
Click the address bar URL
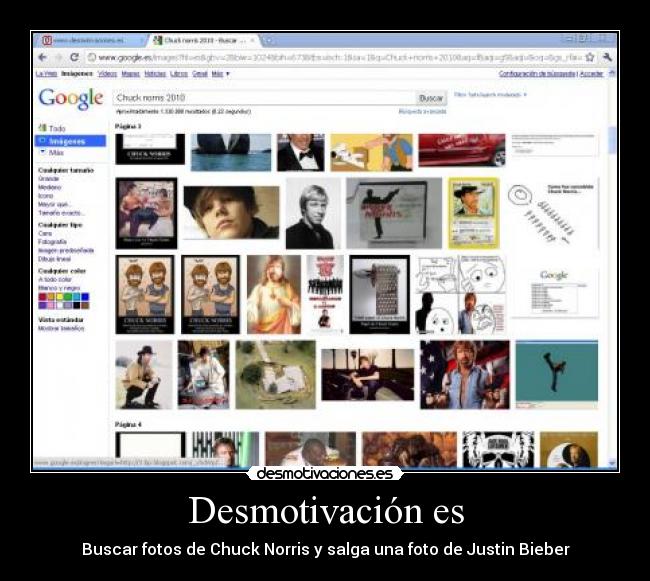tap(340, 57)
